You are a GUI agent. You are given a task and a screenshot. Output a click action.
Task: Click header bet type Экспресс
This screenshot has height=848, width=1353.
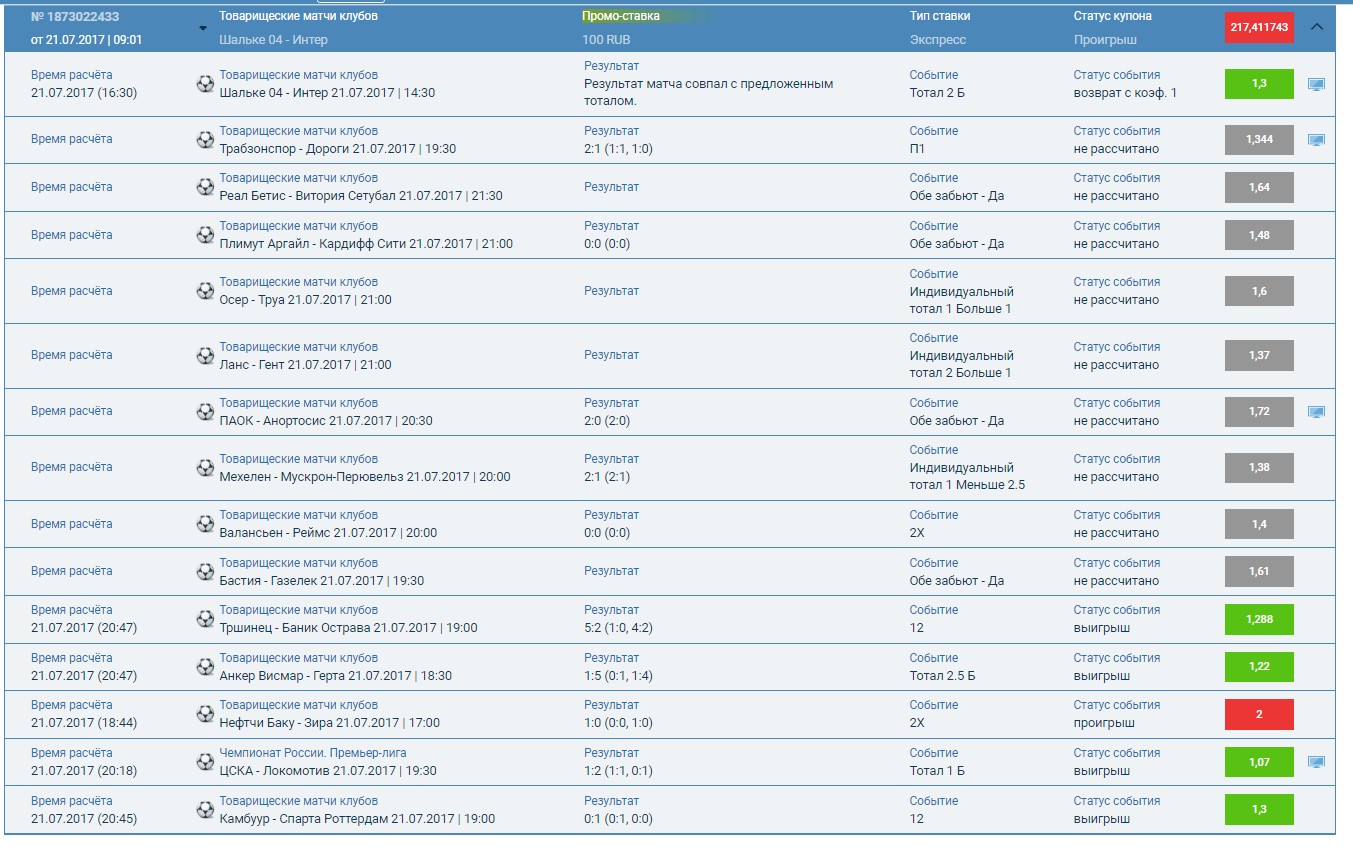coord(938,40)
